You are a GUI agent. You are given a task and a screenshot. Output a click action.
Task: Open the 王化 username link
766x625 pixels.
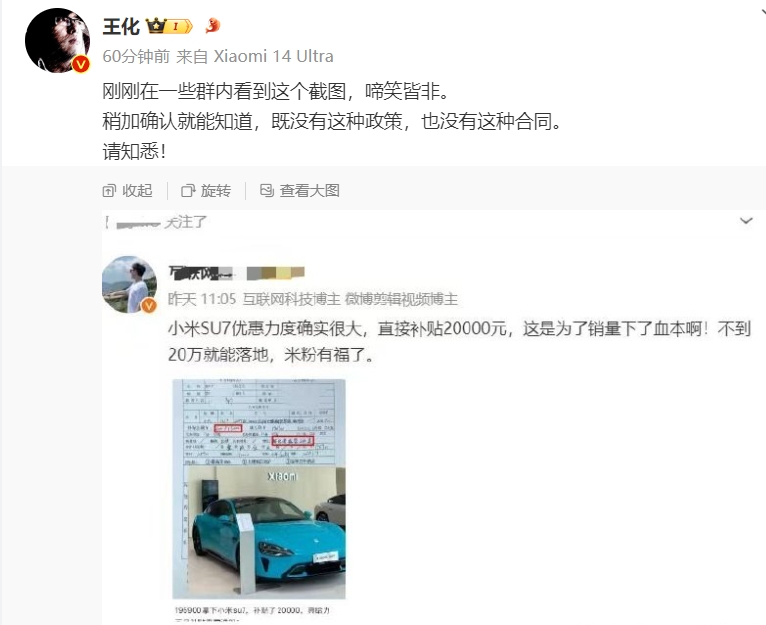[121, 26]
